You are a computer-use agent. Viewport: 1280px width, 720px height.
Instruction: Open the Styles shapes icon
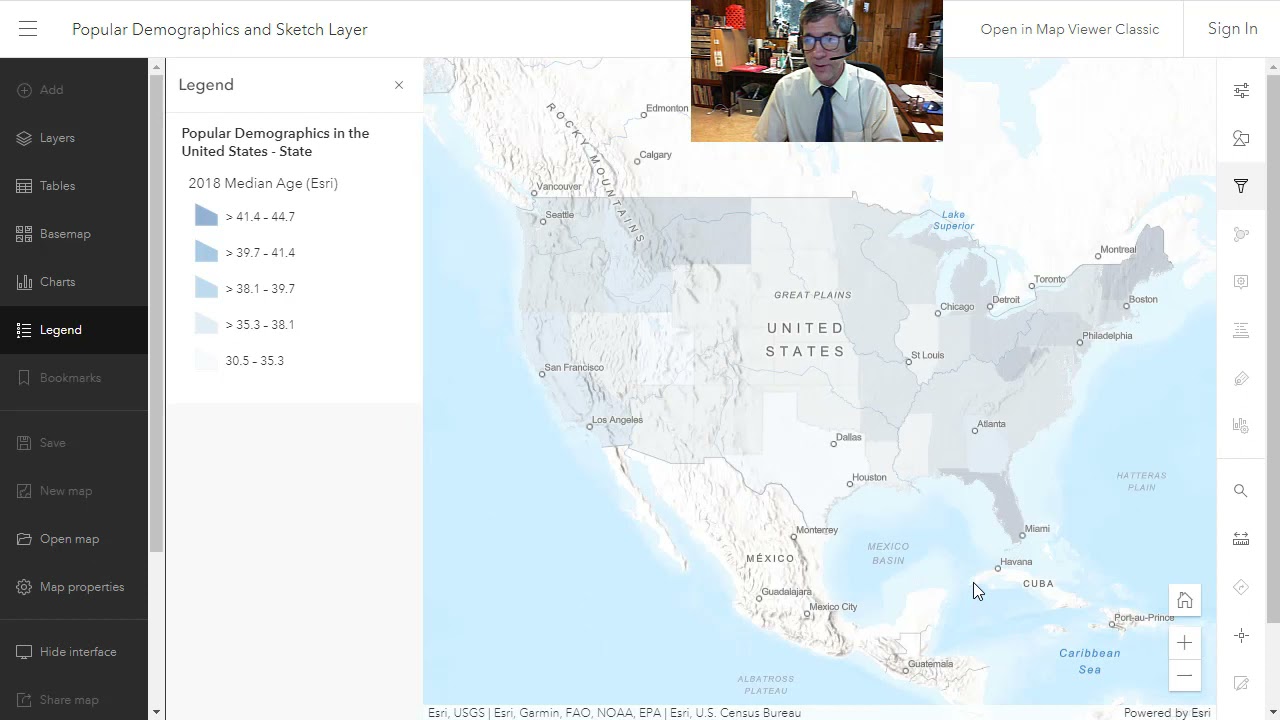[1241, 138]
